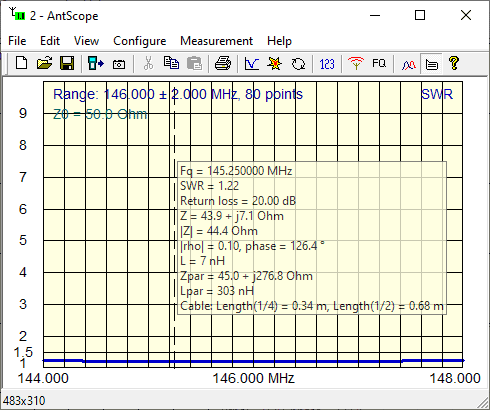Image resolution: width=490 pixels, height=410 pixels.
Task: Click the Paste clipboard icon
Action: tap(195, 63)
